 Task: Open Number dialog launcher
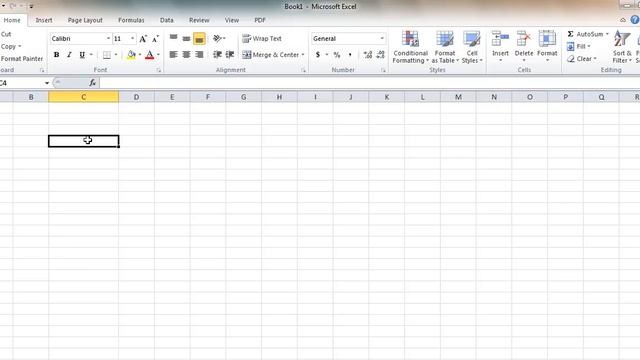383,70
